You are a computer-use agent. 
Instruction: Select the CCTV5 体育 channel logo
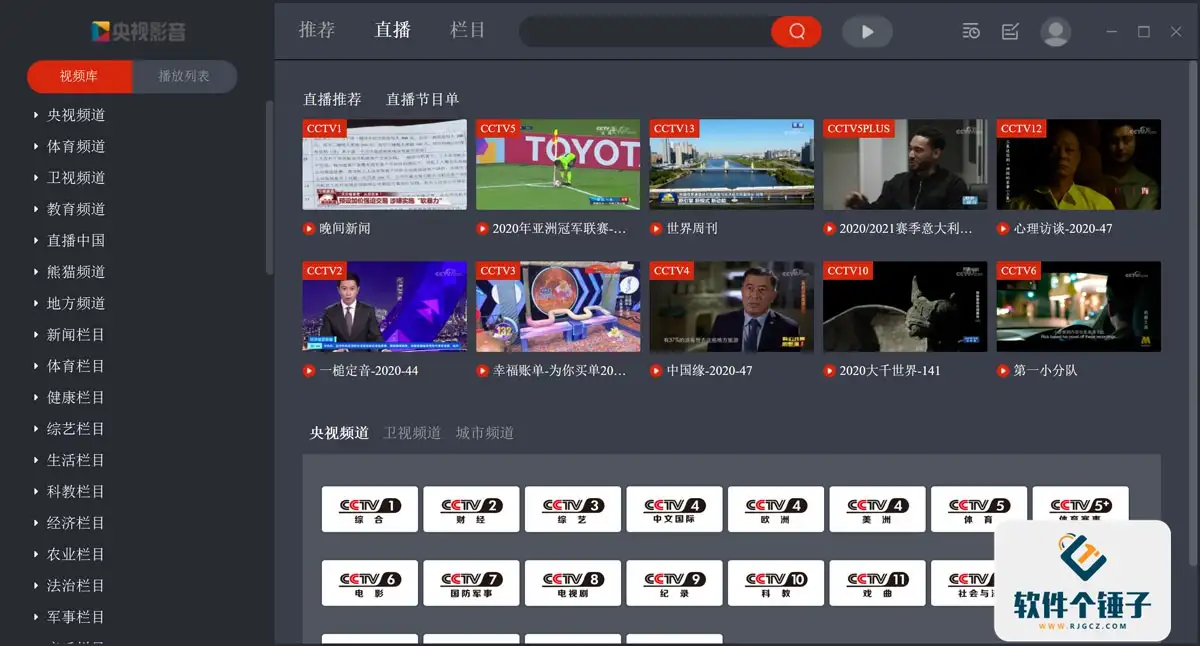[x=979, y=509]
